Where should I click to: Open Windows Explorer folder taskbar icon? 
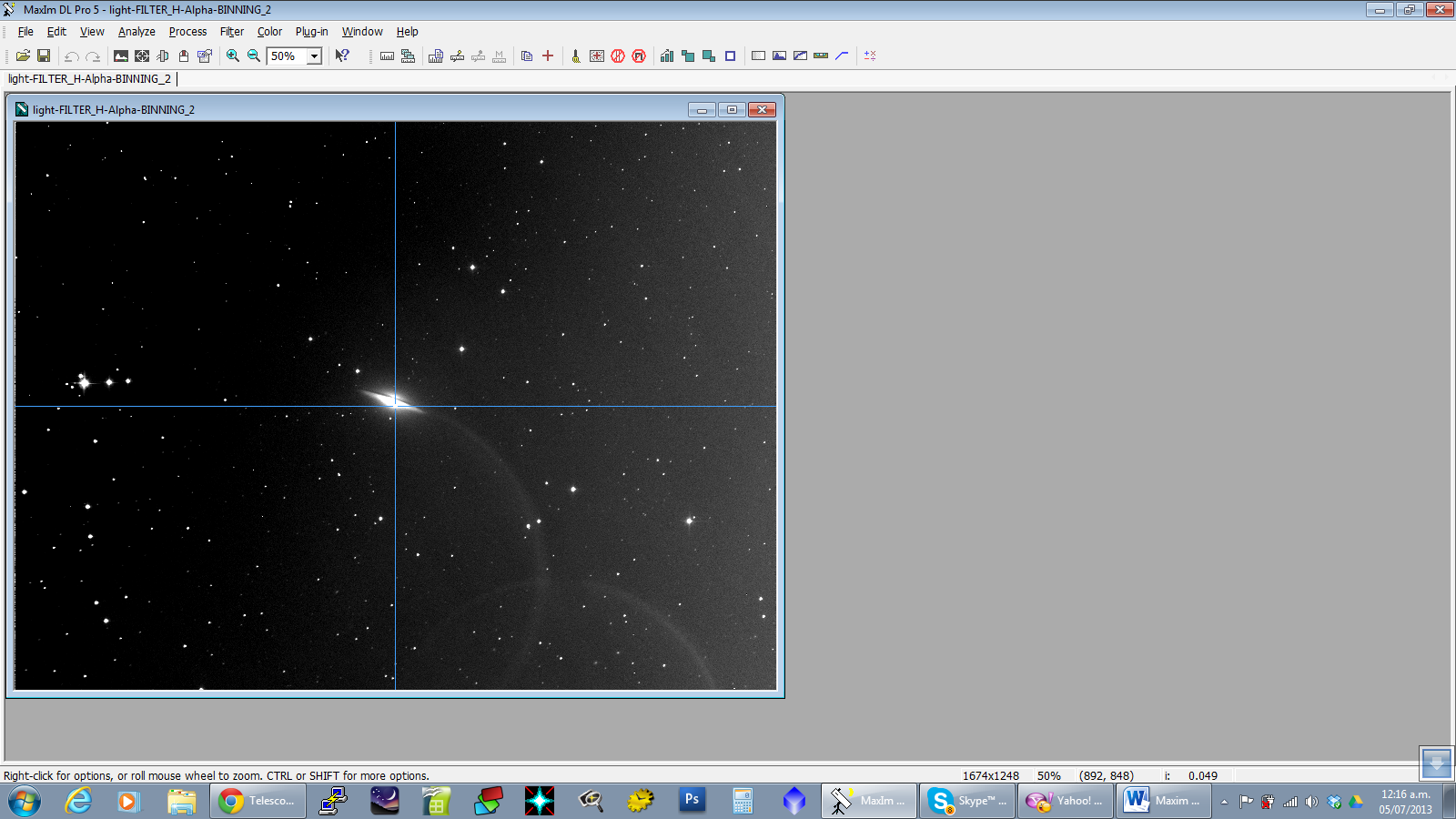point(181,801)
